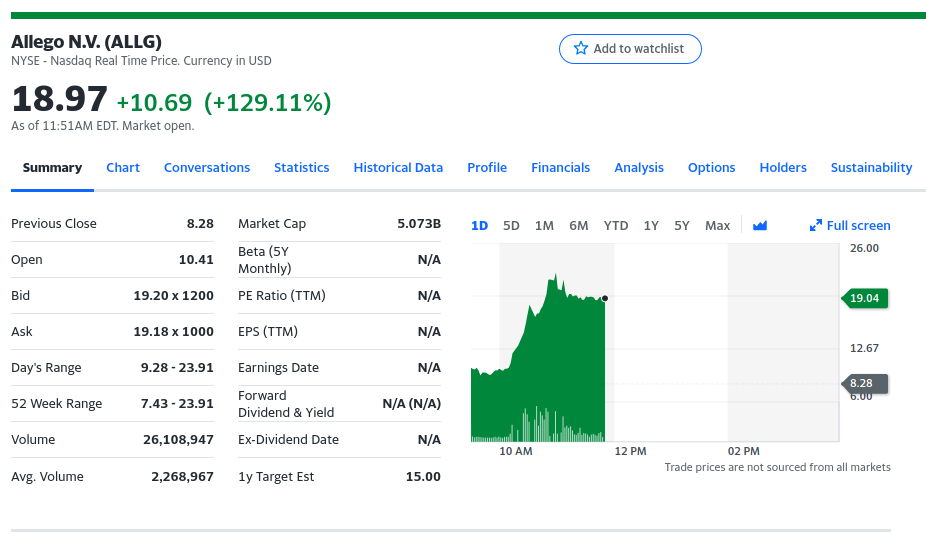926x539 pixels.
Task: Click the Add to watchlist button
Action: pos(630,49)
